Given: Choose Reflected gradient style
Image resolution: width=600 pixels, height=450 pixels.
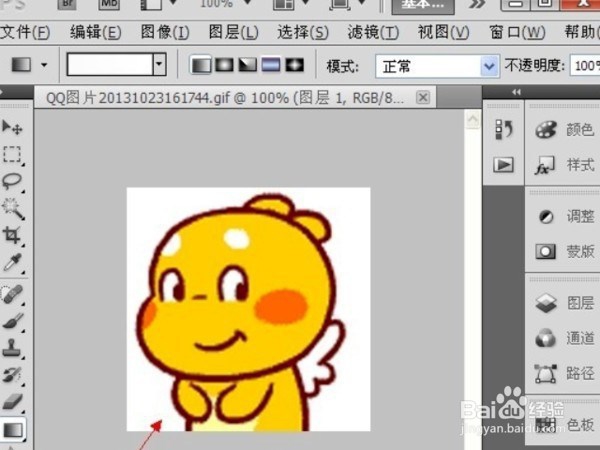Looking at the screenshot, I should [x=271, y=65].
